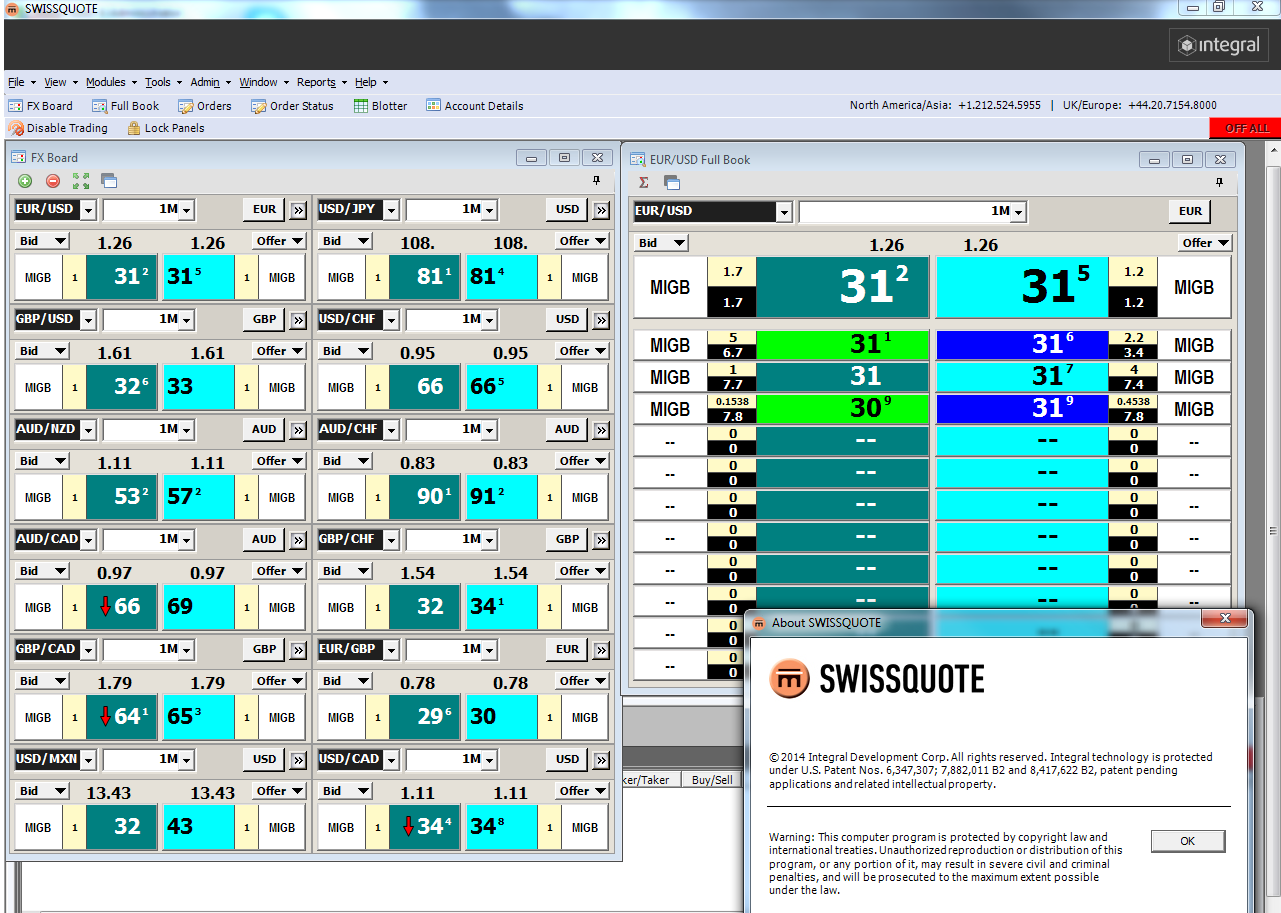Open the Blotter module
1281x913 pixels.
pyautogui.click(x=379, y=106)
